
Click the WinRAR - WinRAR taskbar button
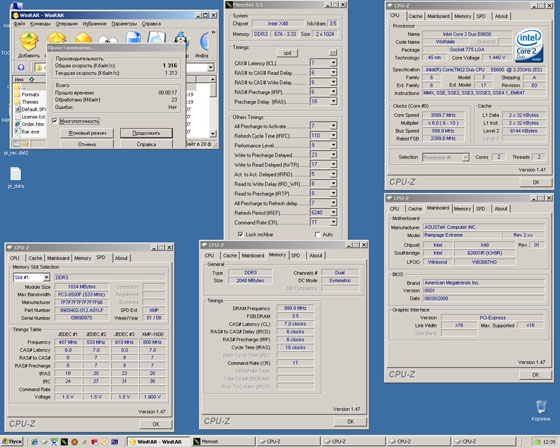pos(159,442)
